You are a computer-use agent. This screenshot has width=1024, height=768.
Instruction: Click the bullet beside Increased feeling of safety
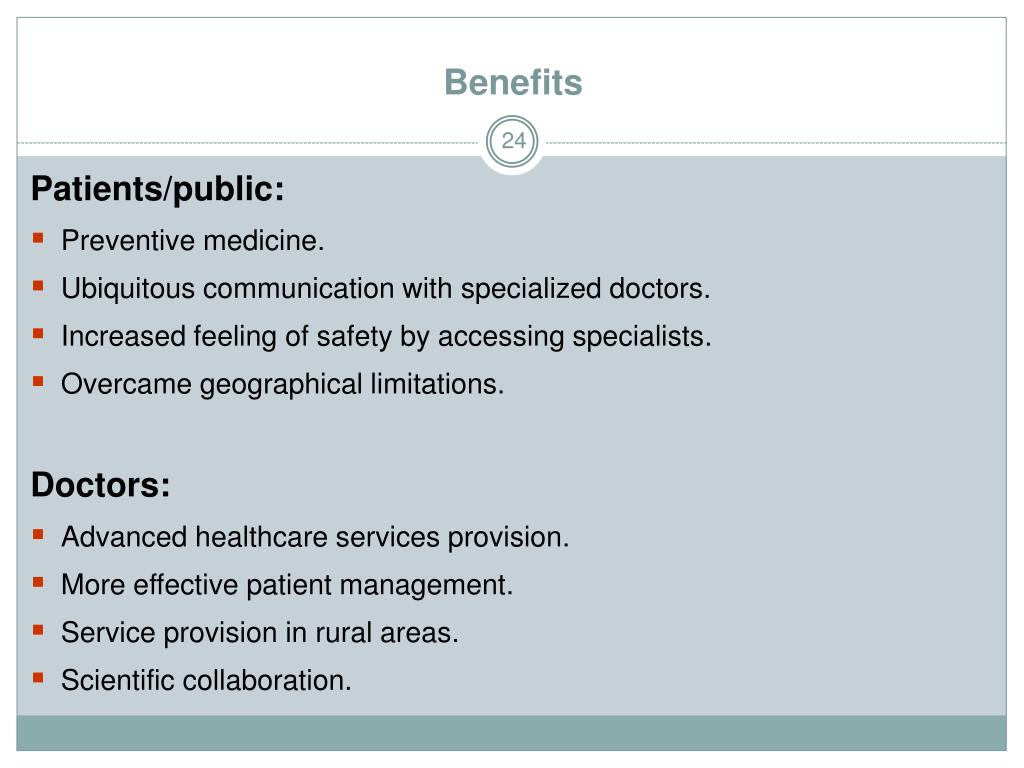pyautogui.click(x=39, y=334)
